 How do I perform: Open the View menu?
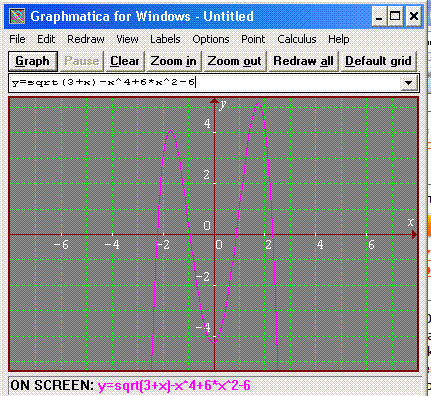(x=127, y=39)
